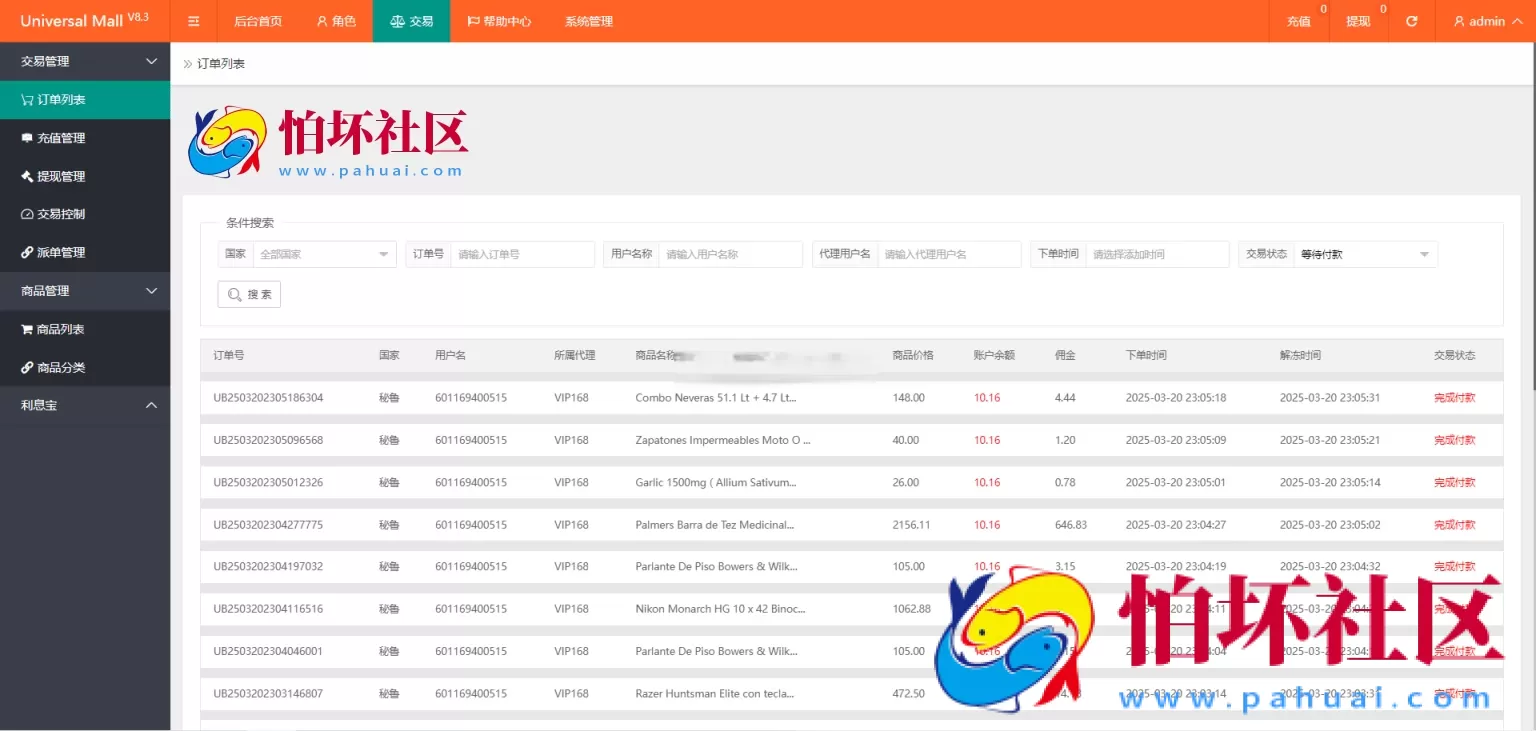
Task: Expand the 国家 country dropdown
Action: (324, 254)
